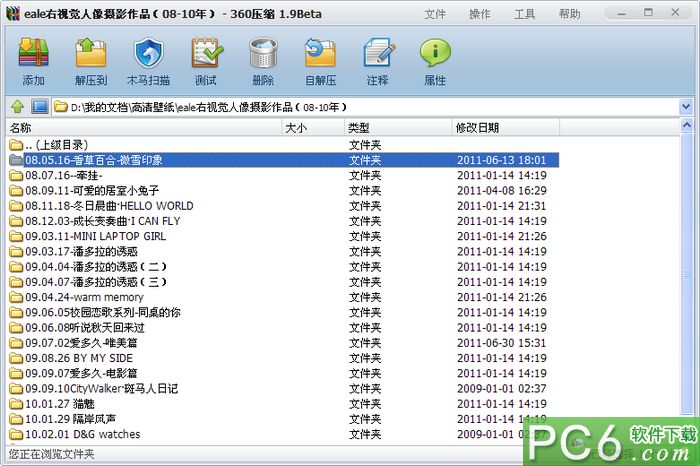Sort by the 名称 column header
700x466 pixels.
(x=144, y=128)
